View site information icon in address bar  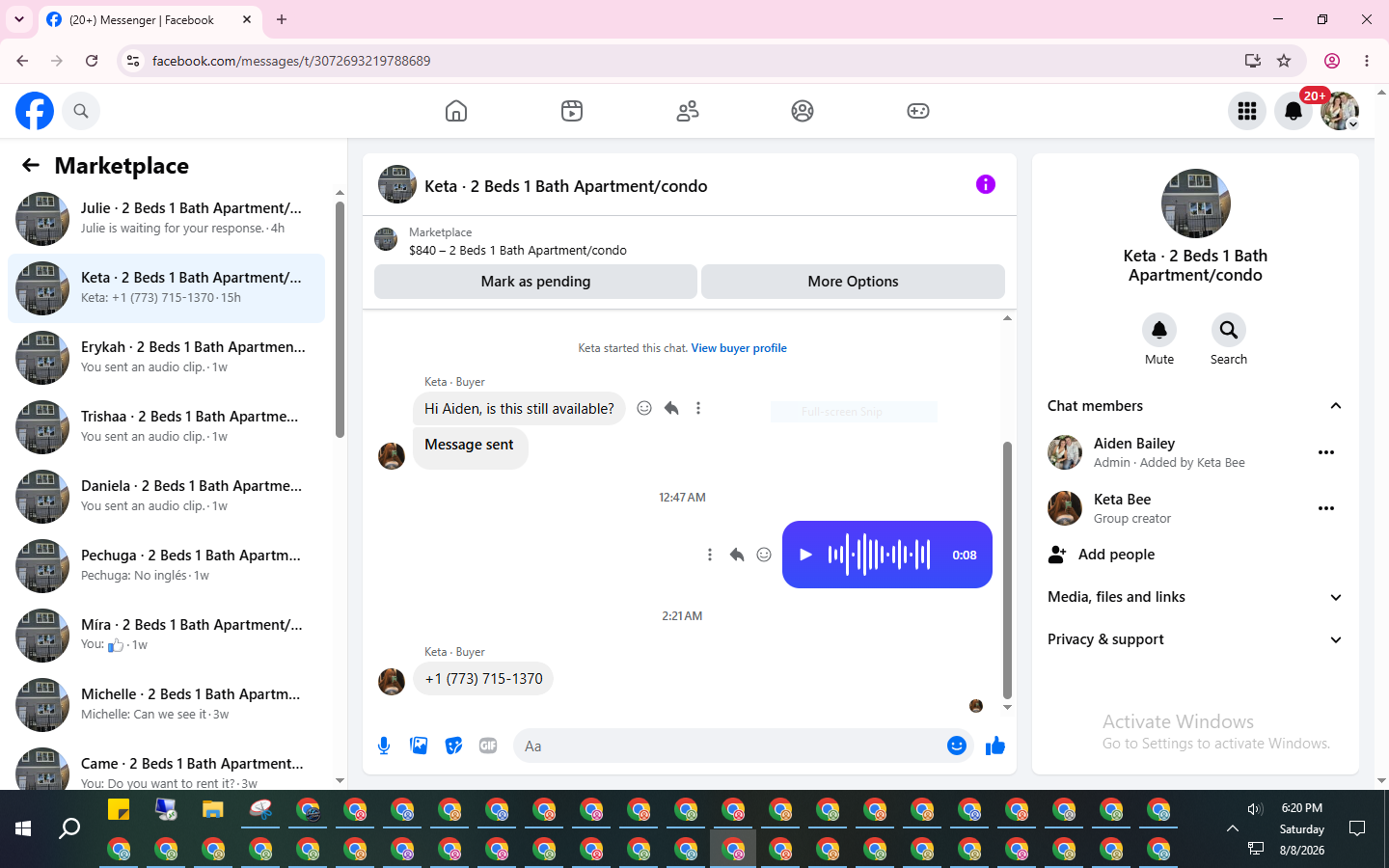pyautogui.click(x=133, y=61)
